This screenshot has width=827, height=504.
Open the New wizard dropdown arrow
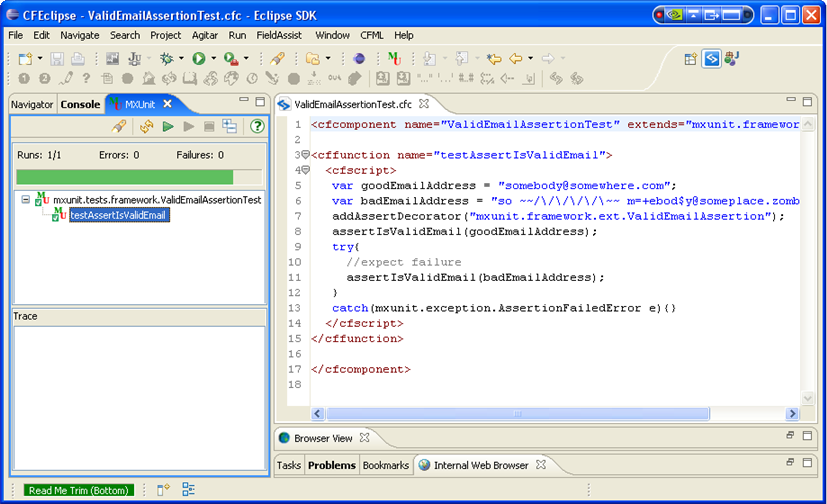click(x=40, y=59)
